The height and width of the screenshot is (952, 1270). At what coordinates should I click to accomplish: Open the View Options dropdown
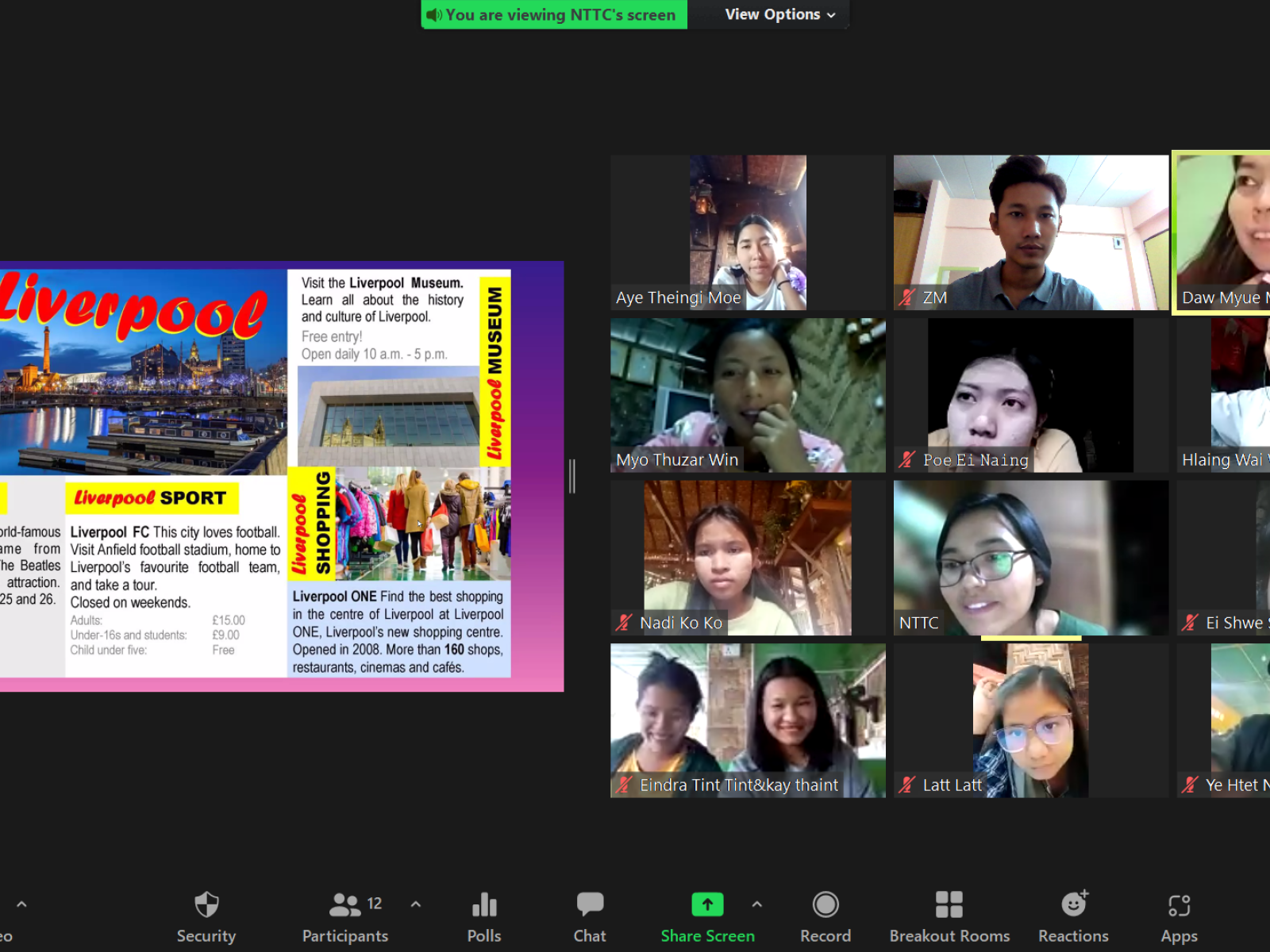coord(779,14)
